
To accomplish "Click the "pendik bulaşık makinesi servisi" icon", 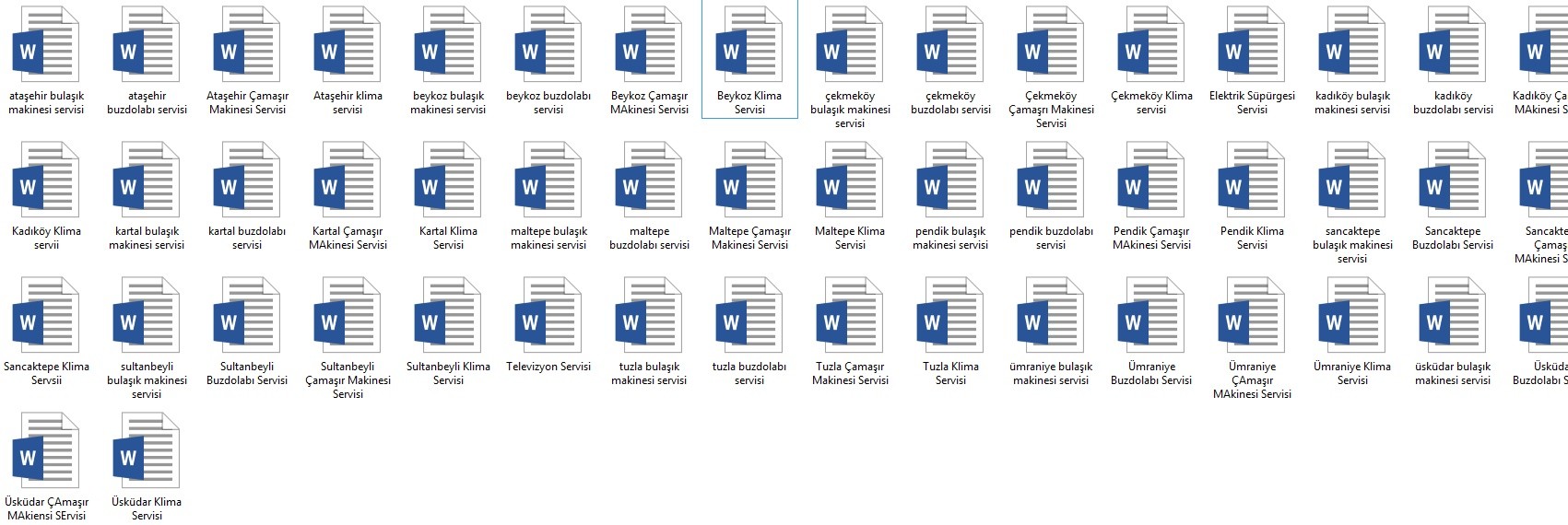I will click(949, 180).
